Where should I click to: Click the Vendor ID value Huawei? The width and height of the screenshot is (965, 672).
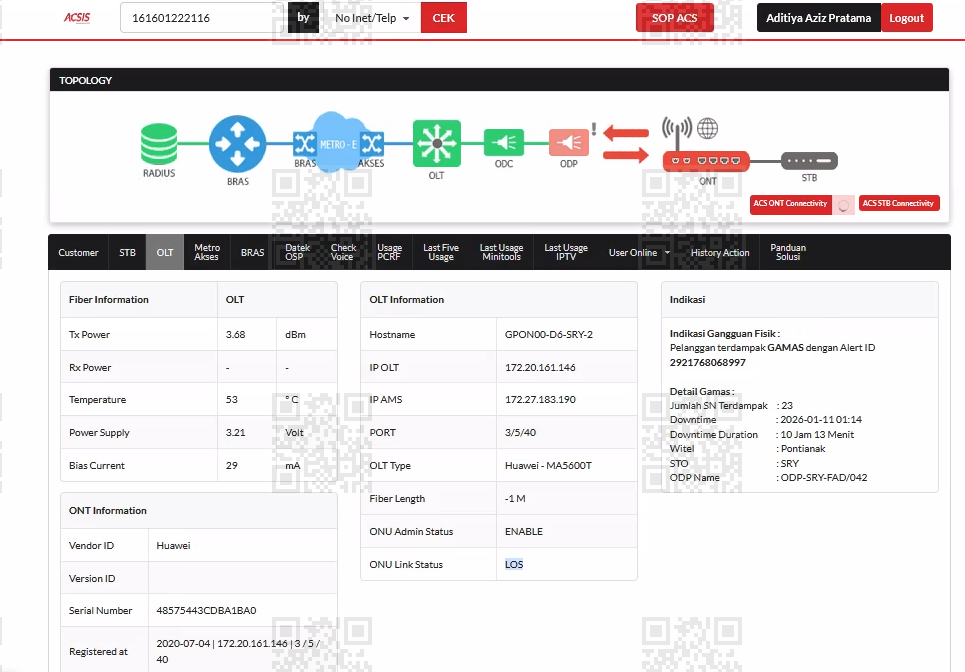[174, 546]
